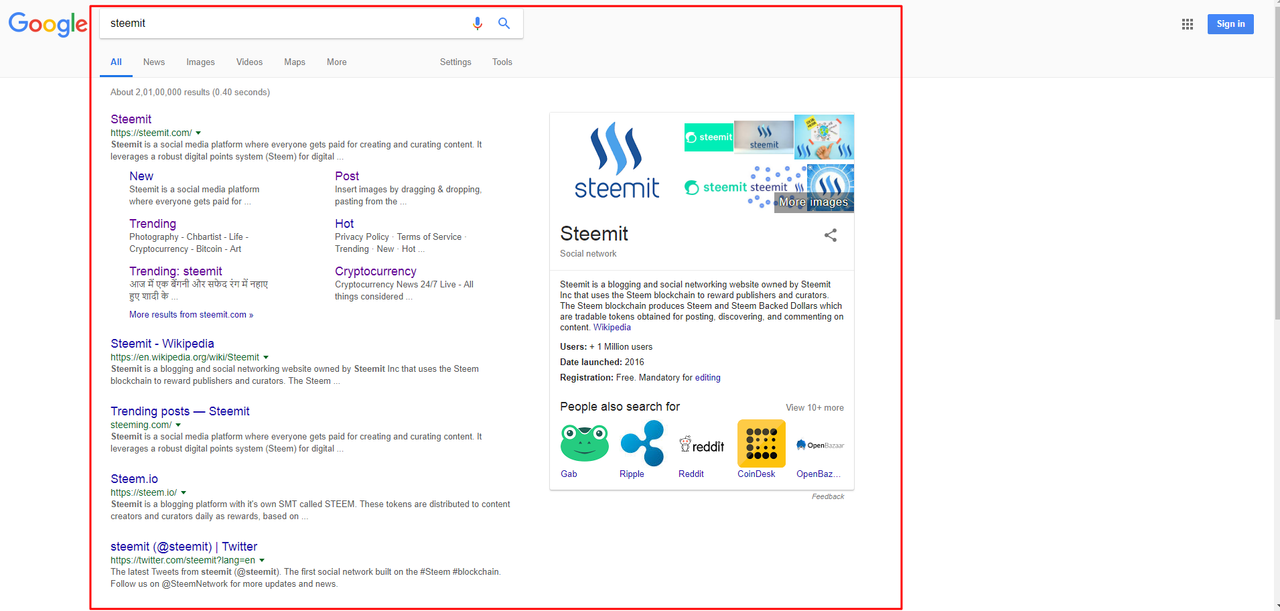Open the Trending posts — Steemit result
The width and height of the screenshot is (1280, 611).
(x=180, y=411)
